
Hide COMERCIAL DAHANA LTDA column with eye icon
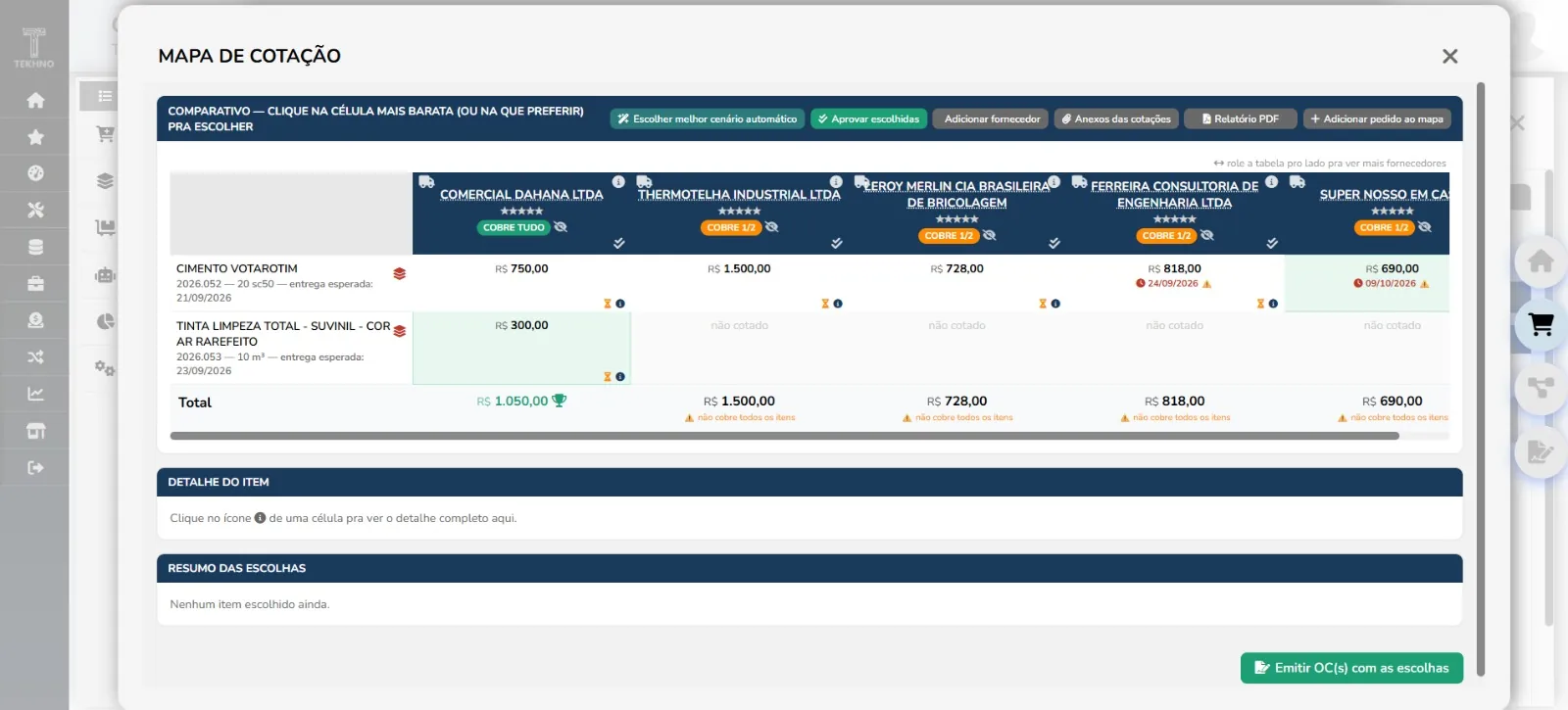tap(561, 227)
